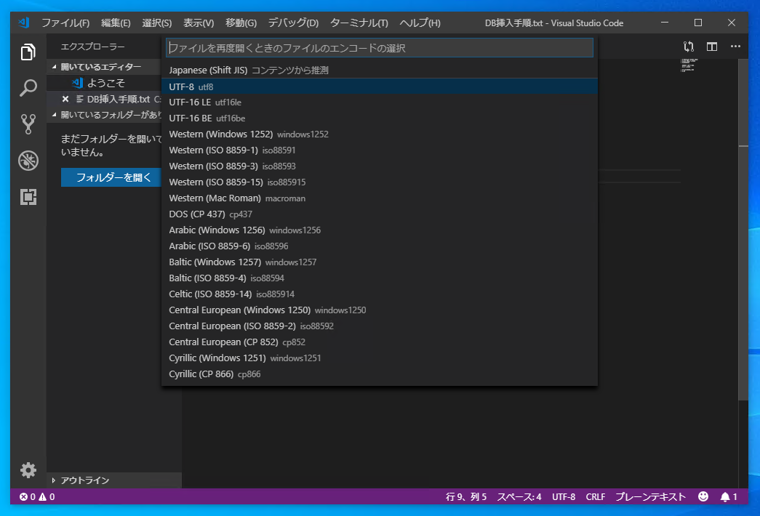The height and width of the screenshot is (516, 760).
Task: Choose Cyrillic (CP 866) encoding
Action: (x=380, y=374)
